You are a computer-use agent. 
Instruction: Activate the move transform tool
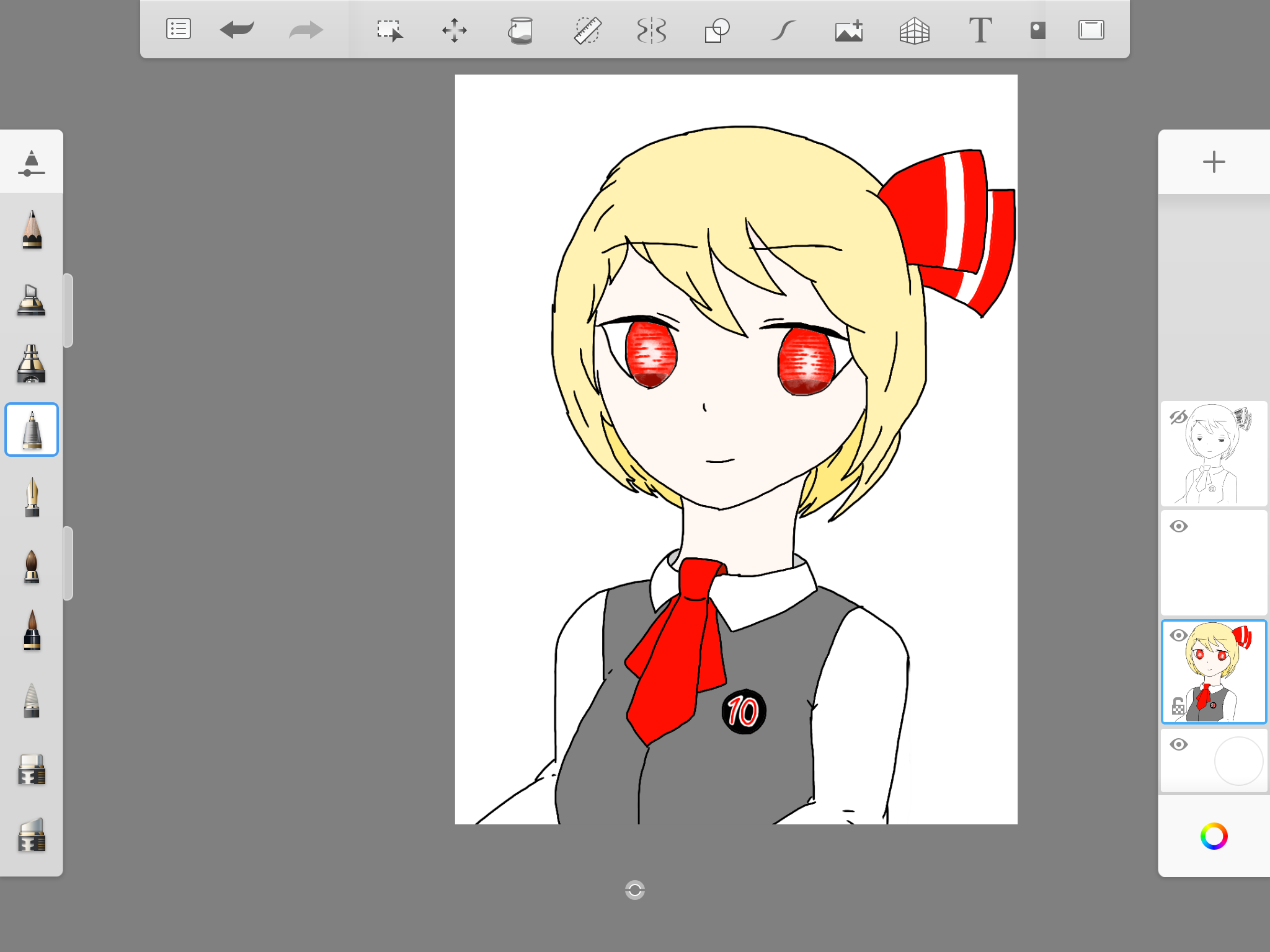[455, 30]
